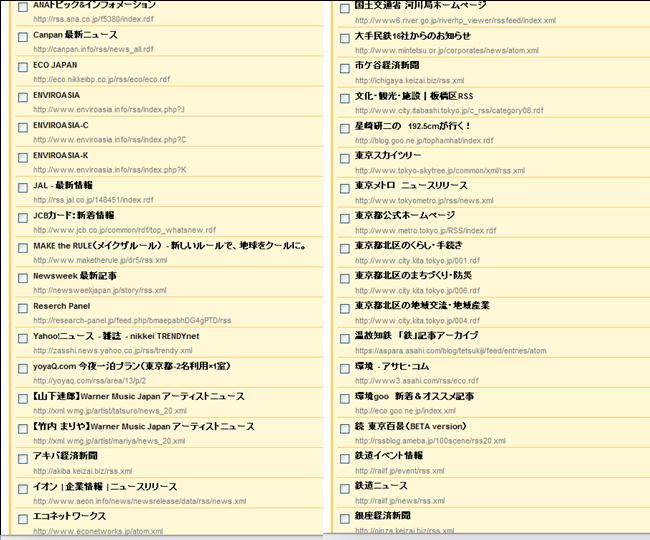The image size is (650, 540).
Task: Tick the ECO JAPAN feed checkbox
Action: coord(23,67)
